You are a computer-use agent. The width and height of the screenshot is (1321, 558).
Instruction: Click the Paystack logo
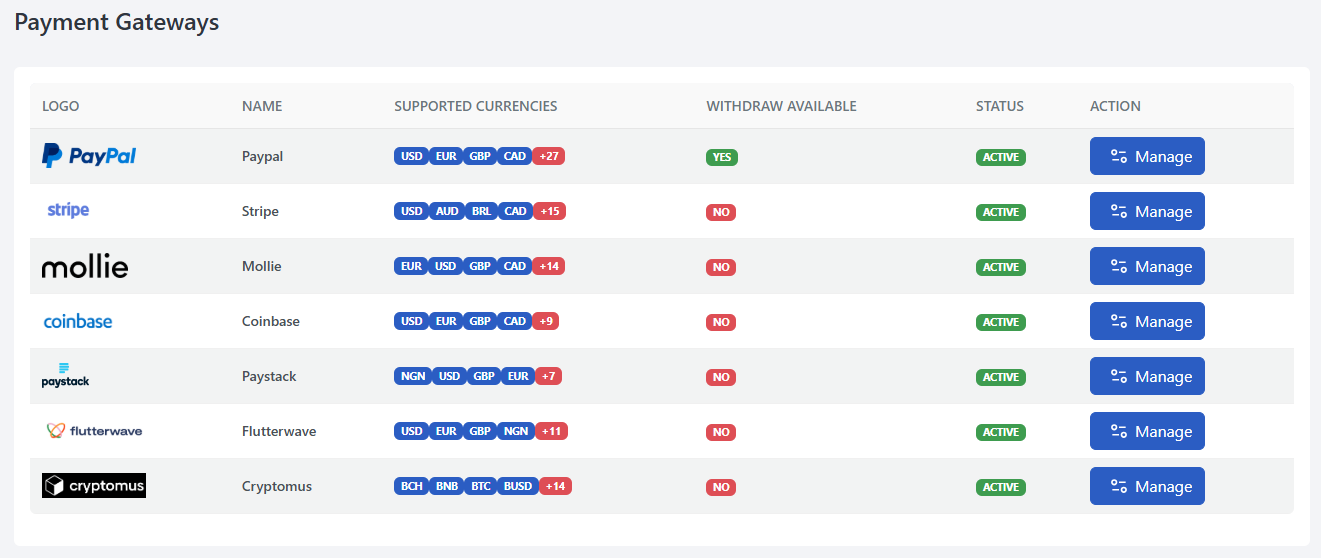(x=65, y=376)
